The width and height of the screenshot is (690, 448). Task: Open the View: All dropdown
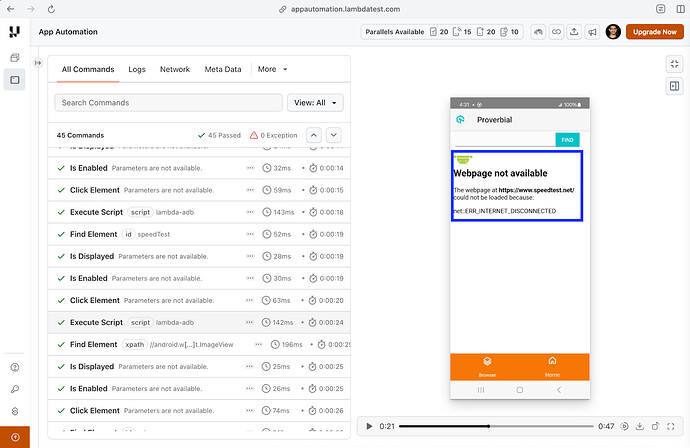pos(315,102)
